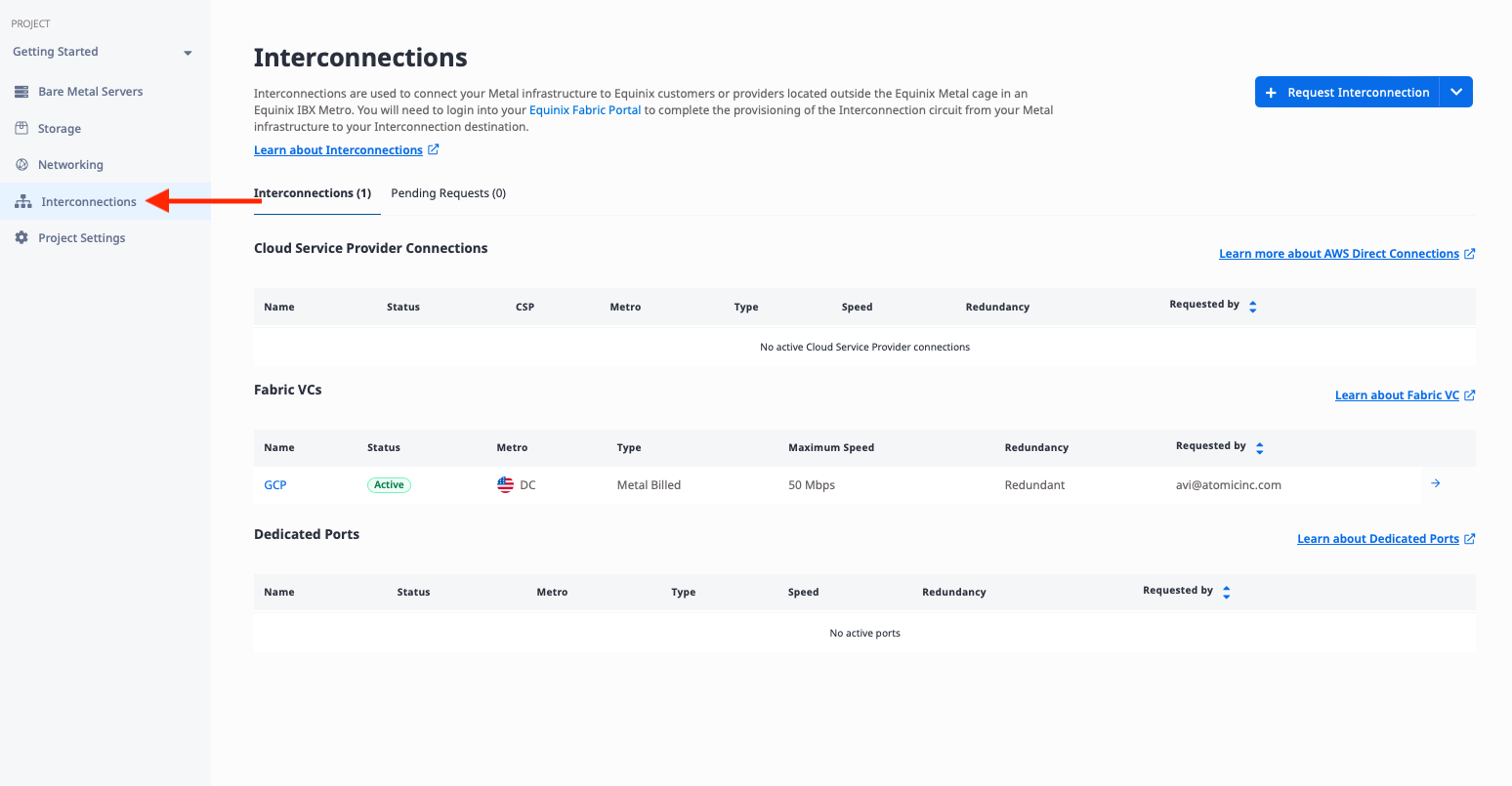Click the Bare Metal Servers icon
The image size is (1512, 786).
(x=21, y=92)
